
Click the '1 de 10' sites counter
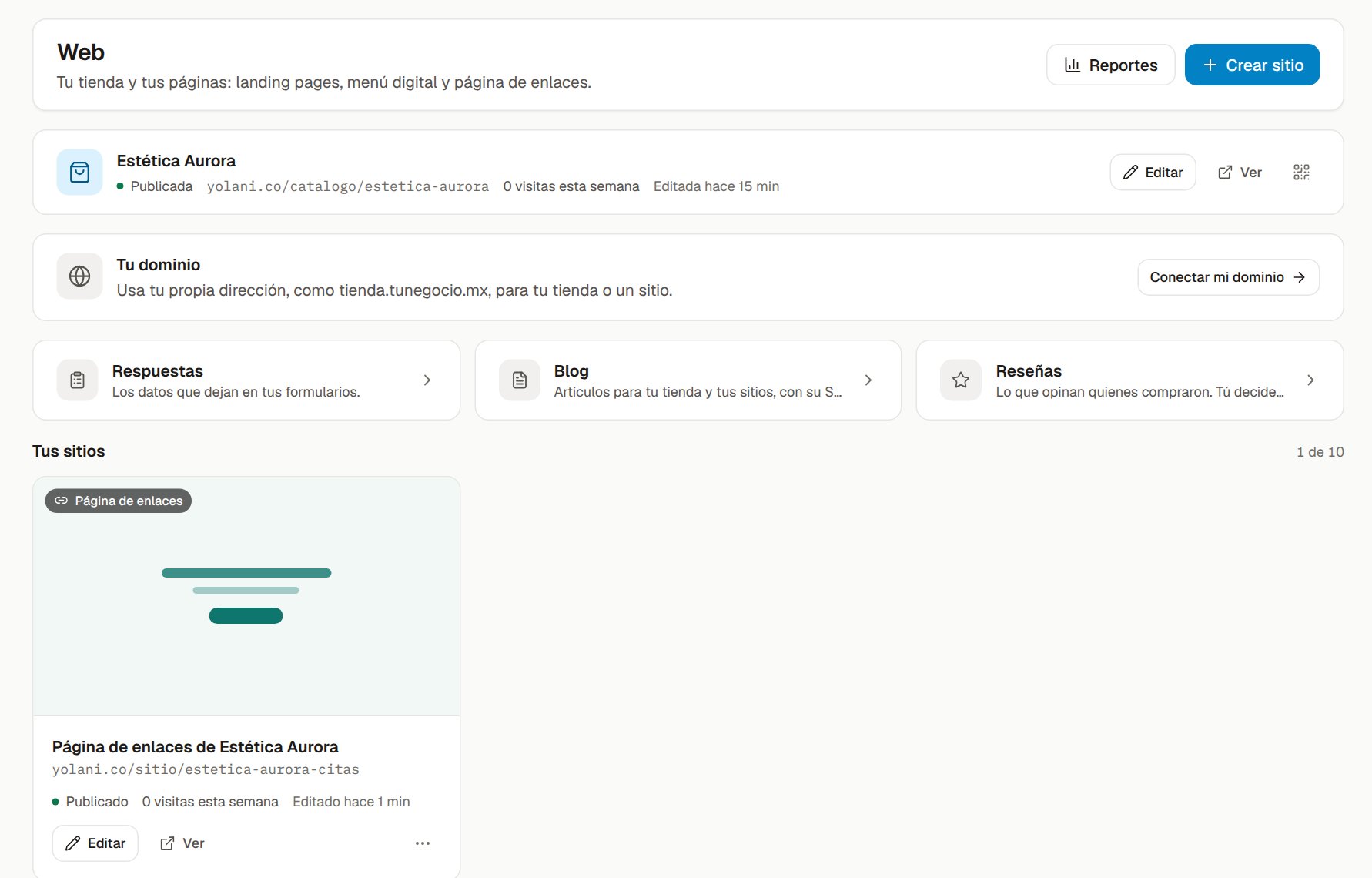pyautogui.click(x=1320, y=452)
